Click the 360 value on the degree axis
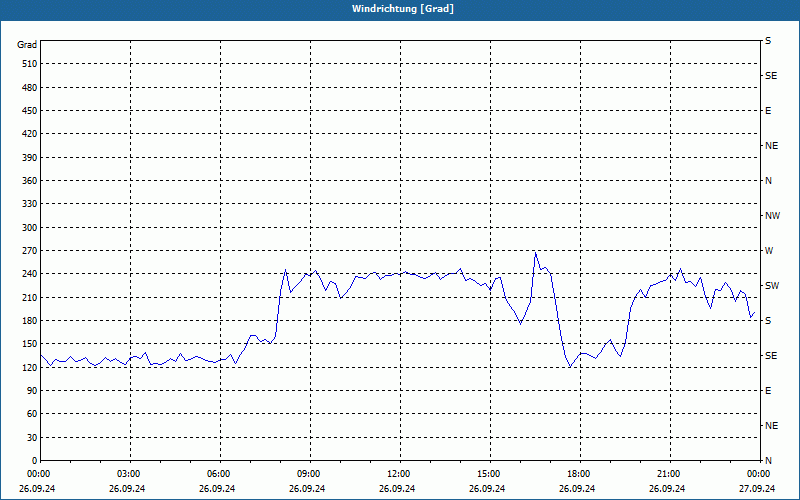The height and width of the screenshot is (500, 800). click(x=30, y=181)
